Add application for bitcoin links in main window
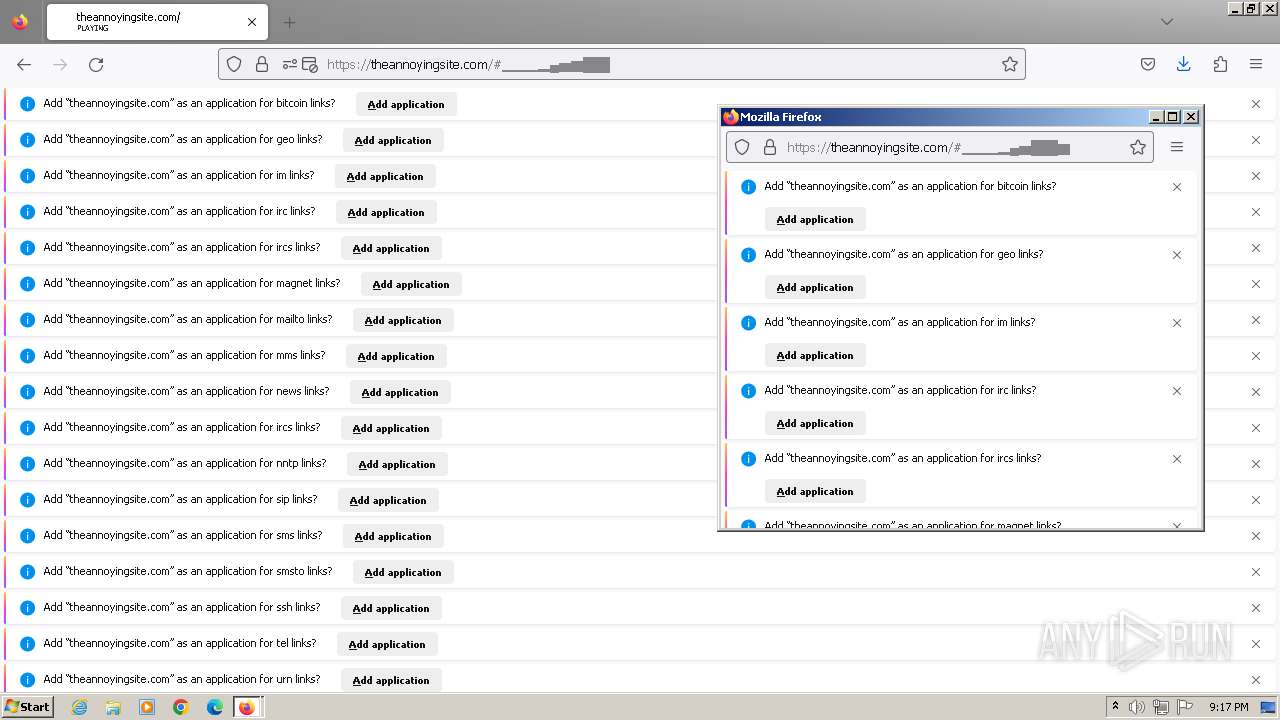 406,104
